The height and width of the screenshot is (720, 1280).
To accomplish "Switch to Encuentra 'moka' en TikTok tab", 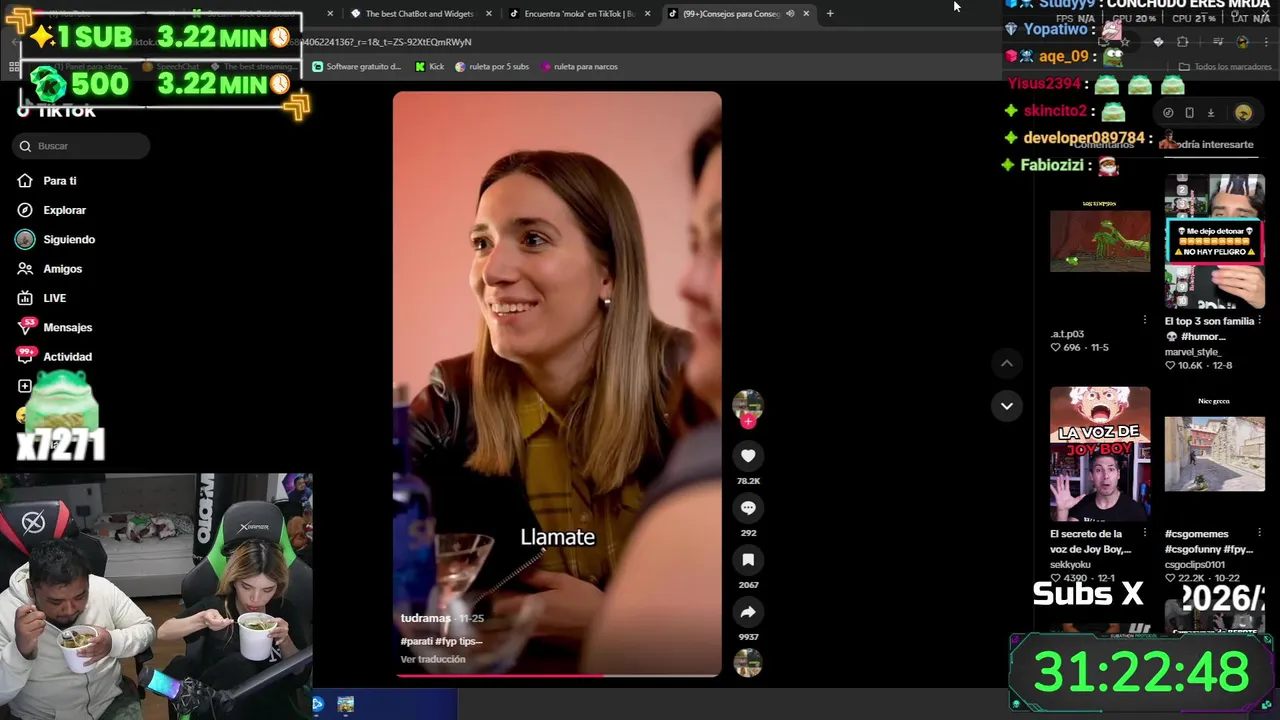I will click(x=573, y=14).
